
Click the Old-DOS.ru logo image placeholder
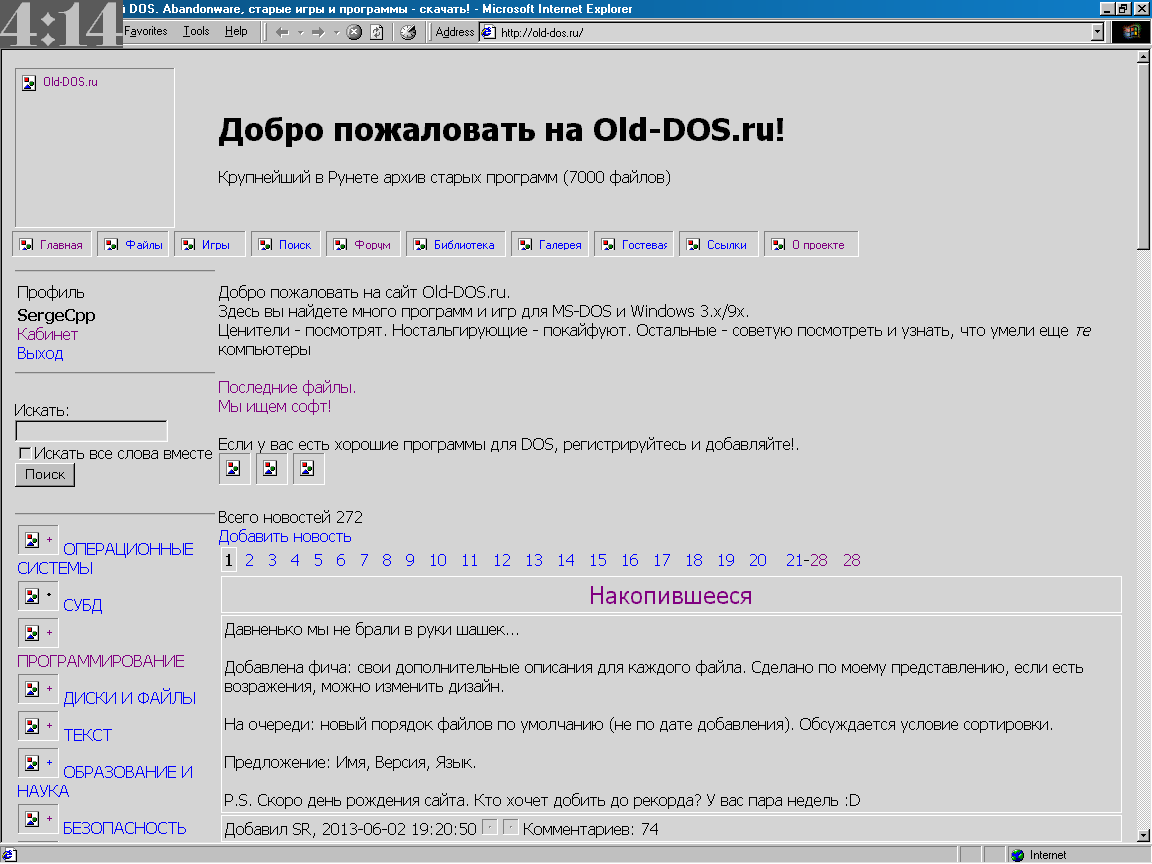pyautogui.click(x=95, y=148)
